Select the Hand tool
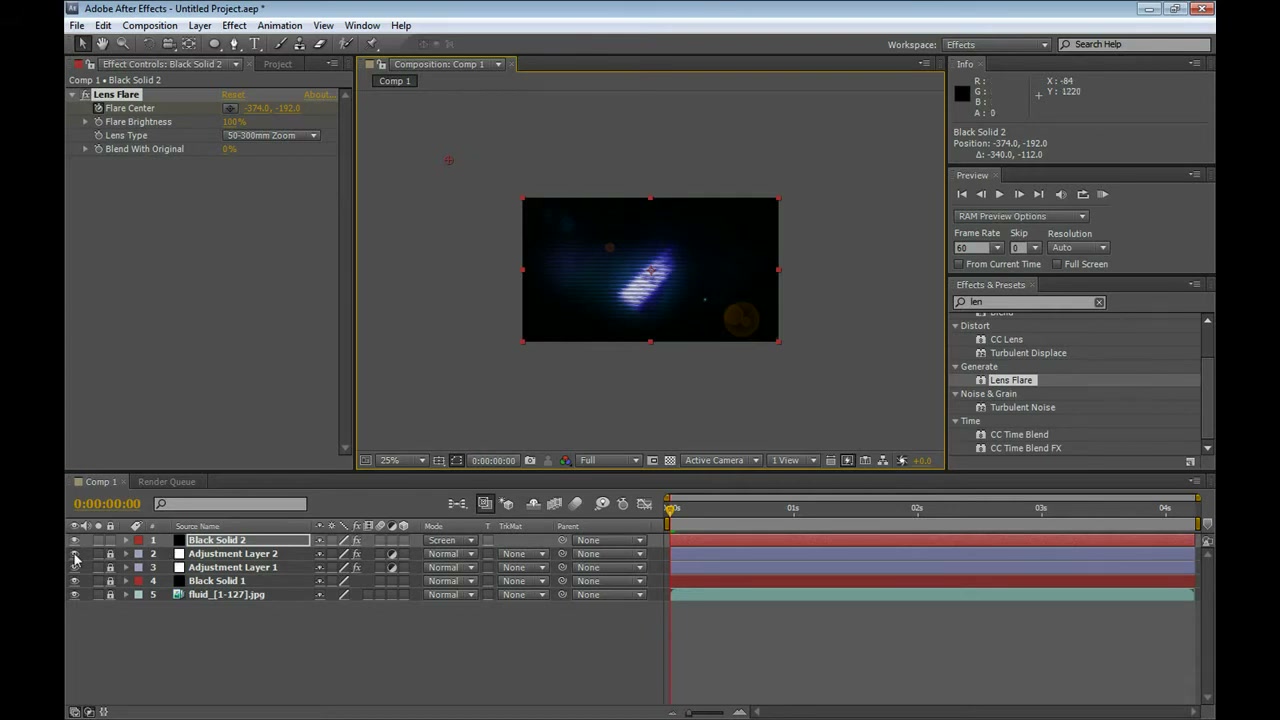 [x=102, y=44]
